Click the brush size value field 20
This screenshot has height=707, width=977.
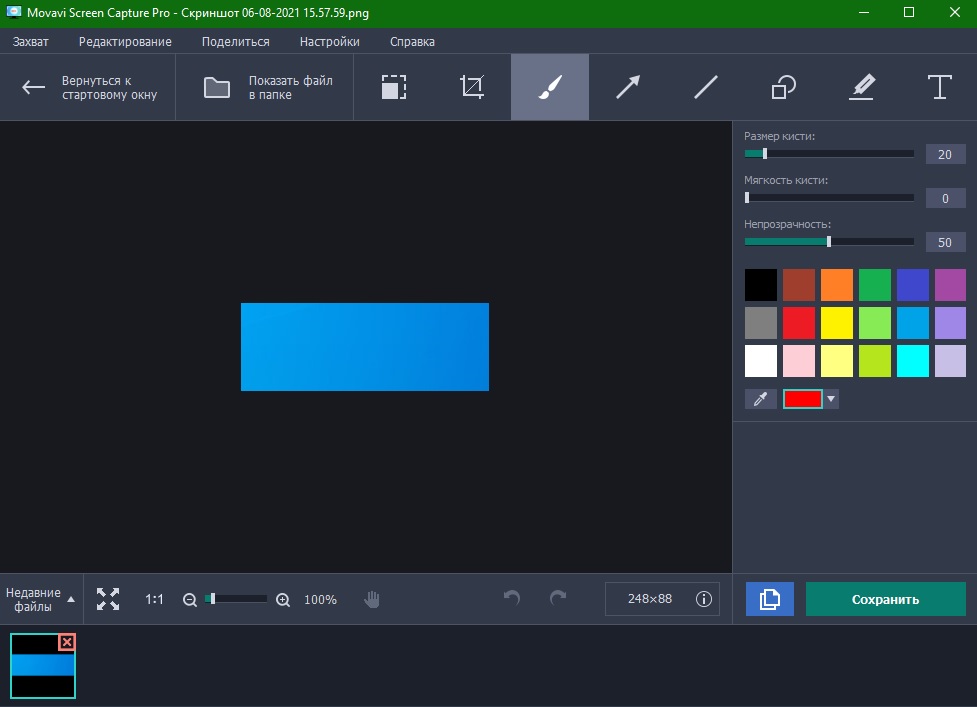coord(945,154)
